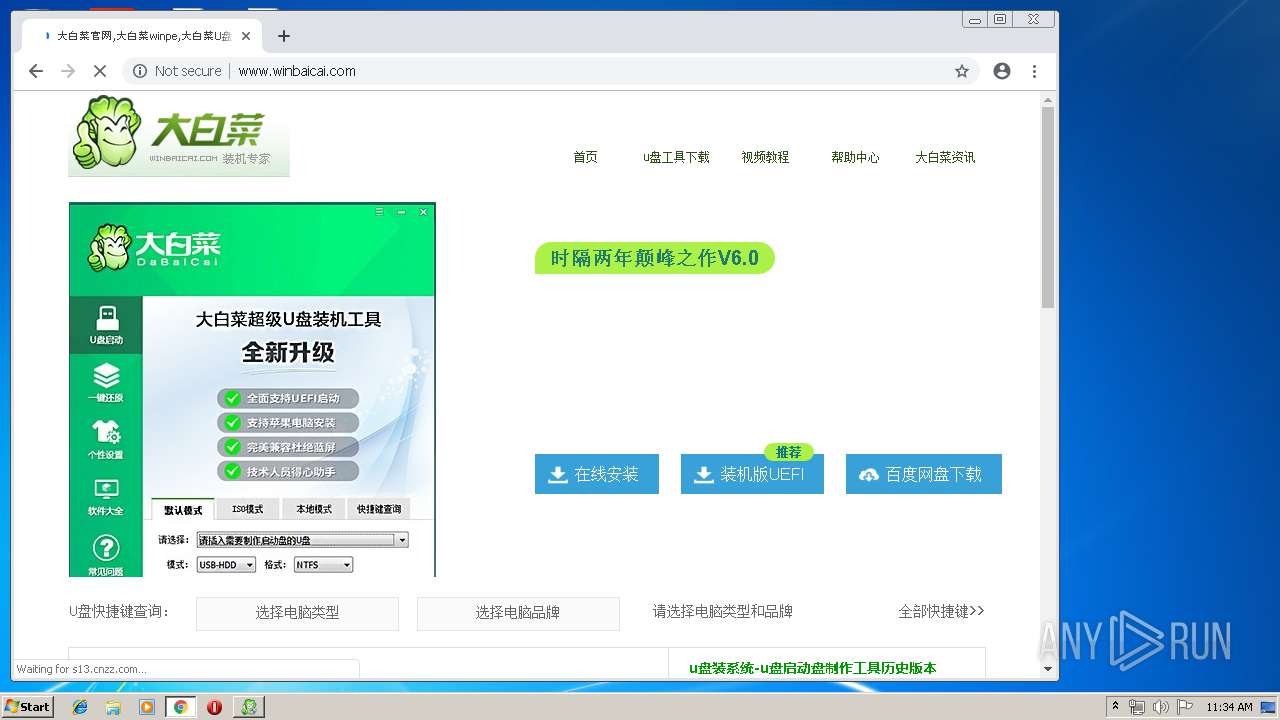Open the USB-HDD mode dropdown

pyautogui.click(x=226, y=565)
